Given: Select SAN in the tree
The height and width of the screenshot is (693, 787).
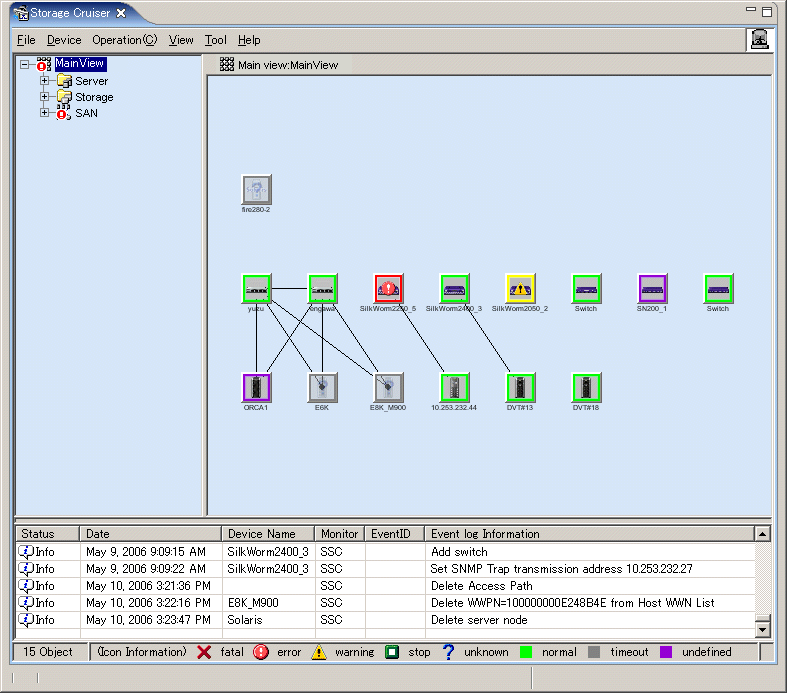Looking at the screenshot, I should (x=86, y=113).
